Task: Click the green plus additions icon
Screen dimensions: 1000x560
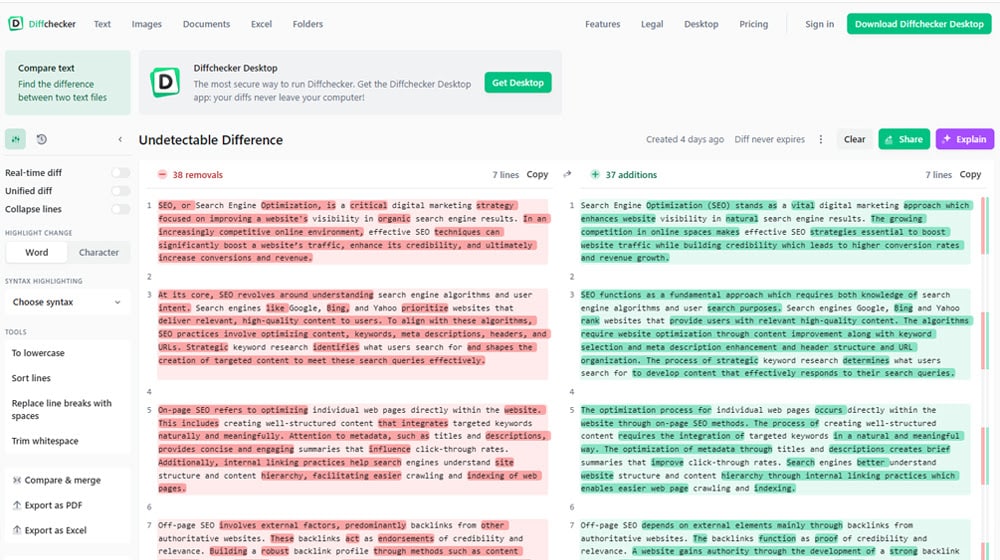Action: tap(595, 175)
